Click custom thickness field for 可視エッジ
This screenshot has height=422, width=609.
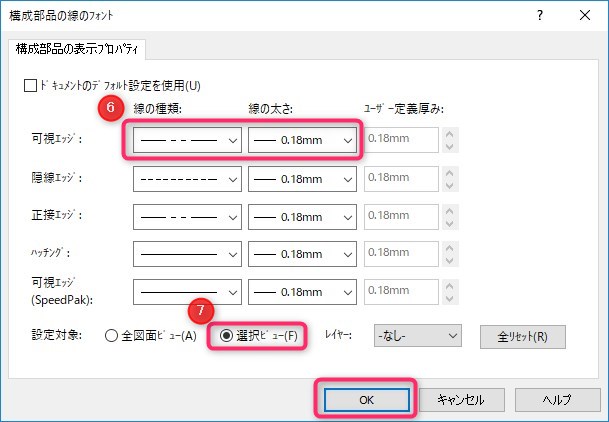tap(402, 141)
